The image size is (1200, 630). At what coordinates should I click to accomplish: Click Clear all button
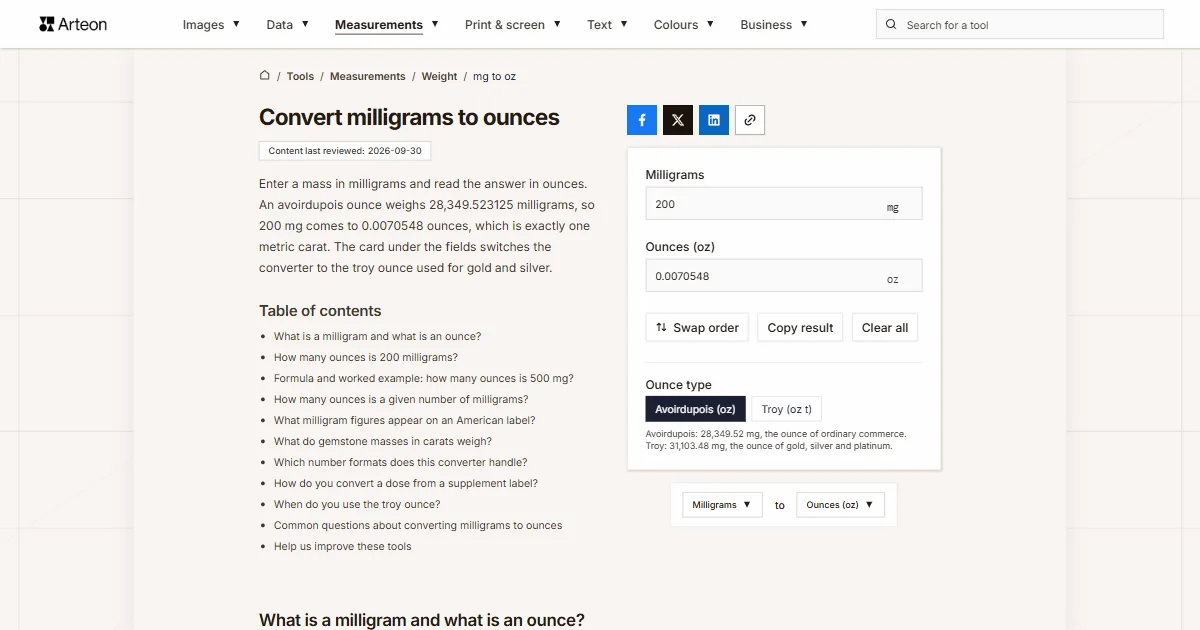pos(885,328)
